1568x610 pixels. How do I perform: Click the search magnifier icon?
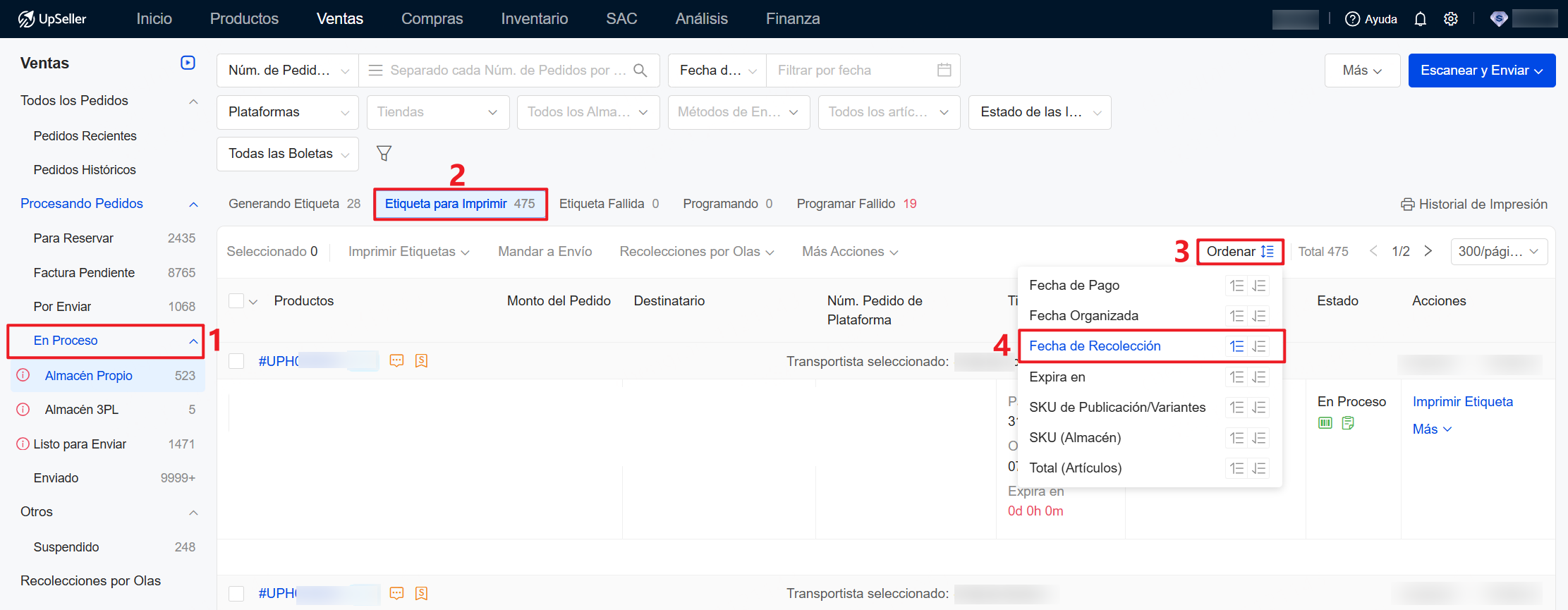pos(640,70)
